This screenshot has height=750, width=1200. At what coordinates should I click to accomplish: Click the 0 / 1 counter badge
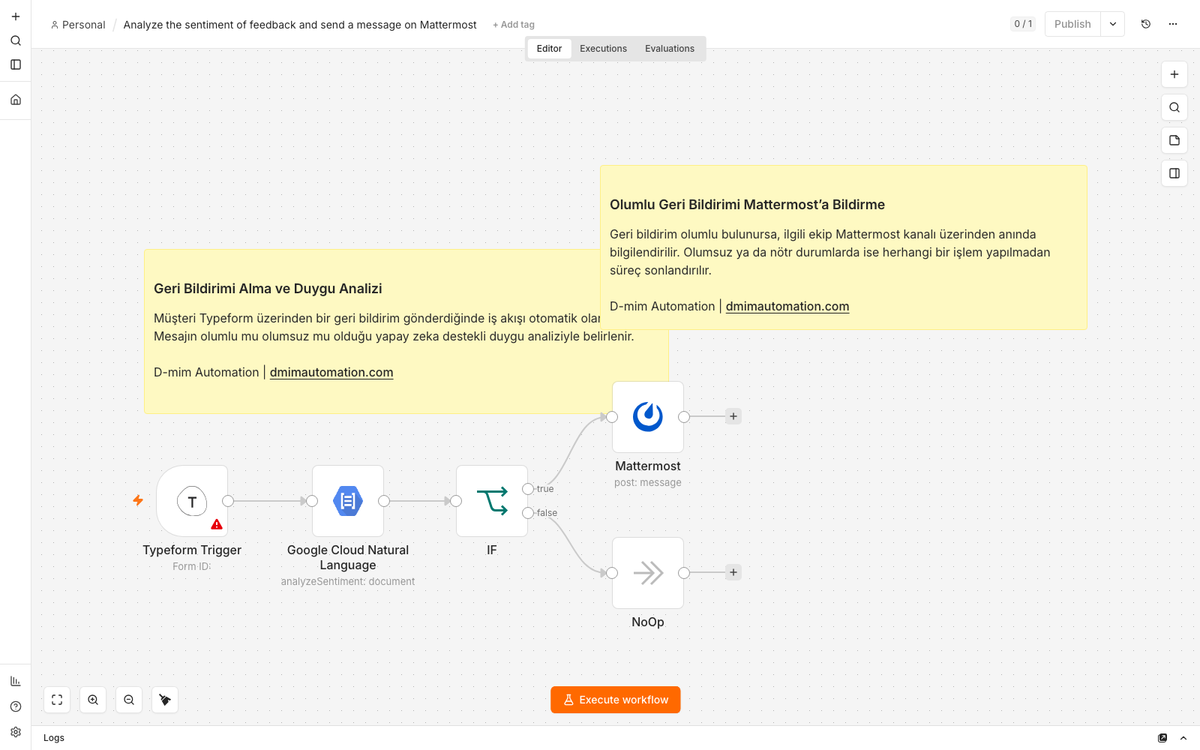1023,24
